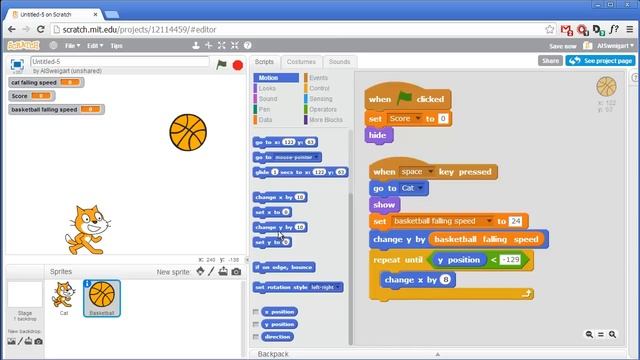The width and height of the screenshot is (640, 360).
Task: Click the if on edge, bounce block
Action: point(284,267)
